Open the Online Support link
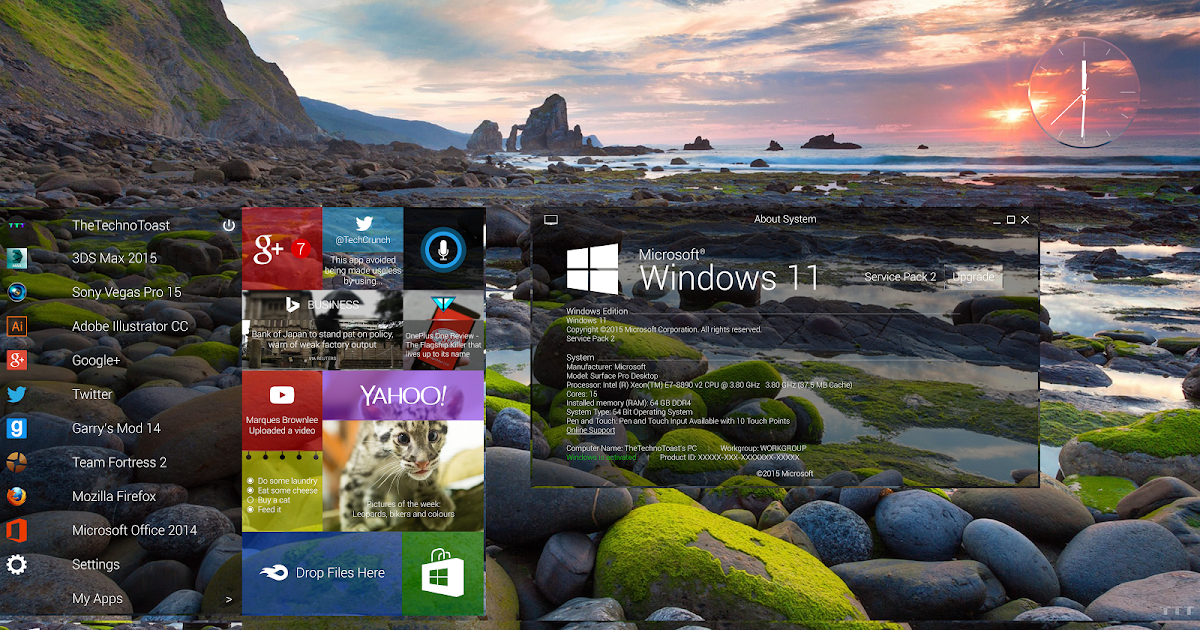This screenshot has height=630, width=1200. [591, 430]
